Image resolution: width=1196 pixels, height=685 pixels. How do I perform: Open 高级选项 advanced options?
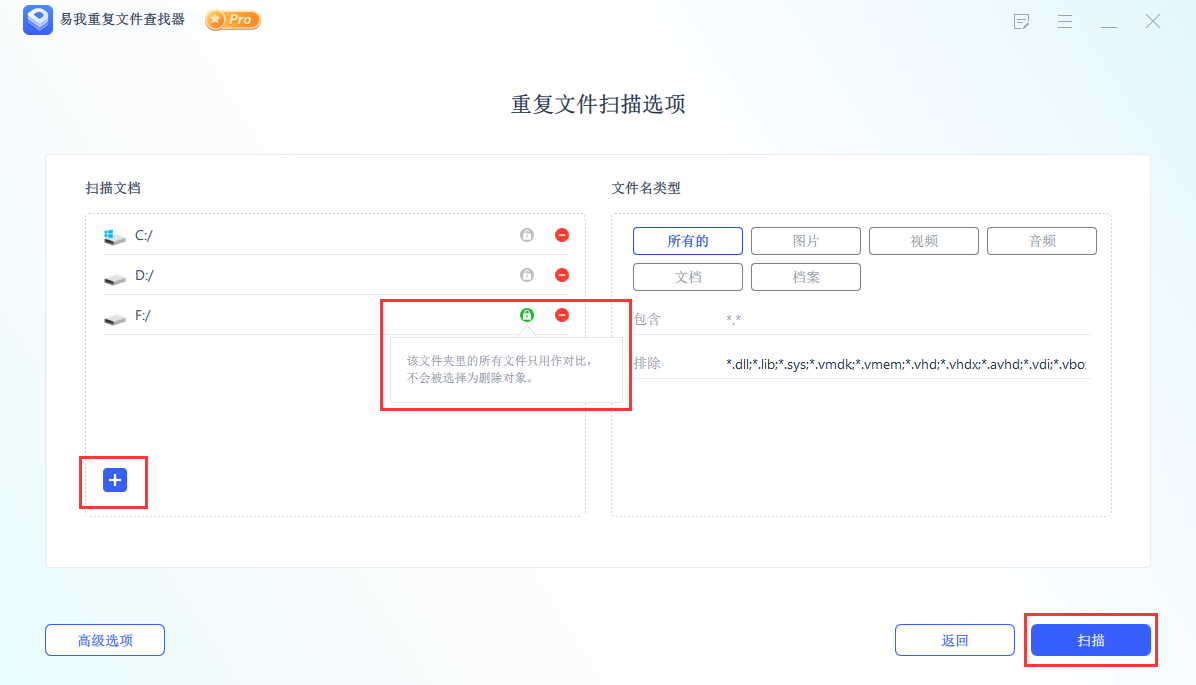point(104,640)
